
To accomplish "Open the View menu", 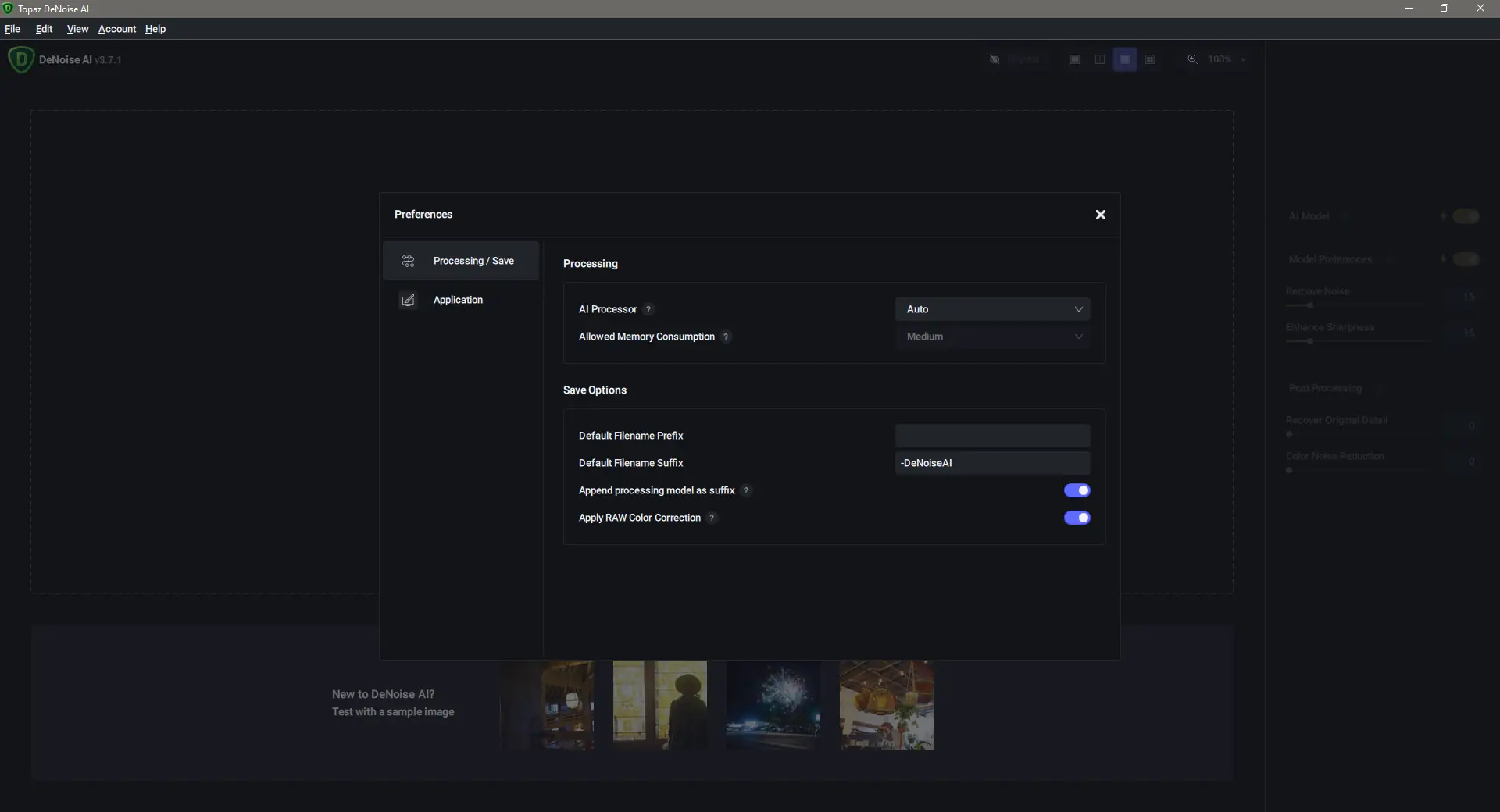I will (77, 29).
